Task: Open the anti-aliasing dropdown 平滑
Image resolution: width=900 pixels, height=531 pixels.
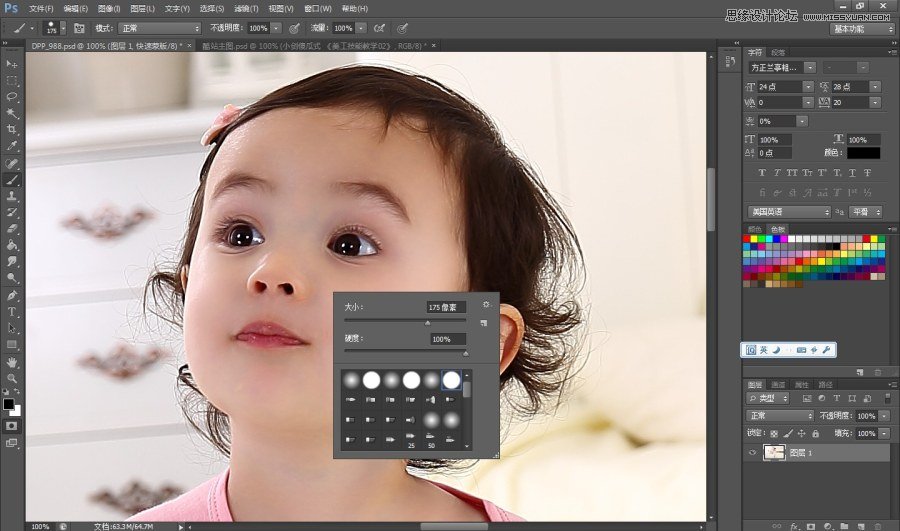Action: (866, 212)
